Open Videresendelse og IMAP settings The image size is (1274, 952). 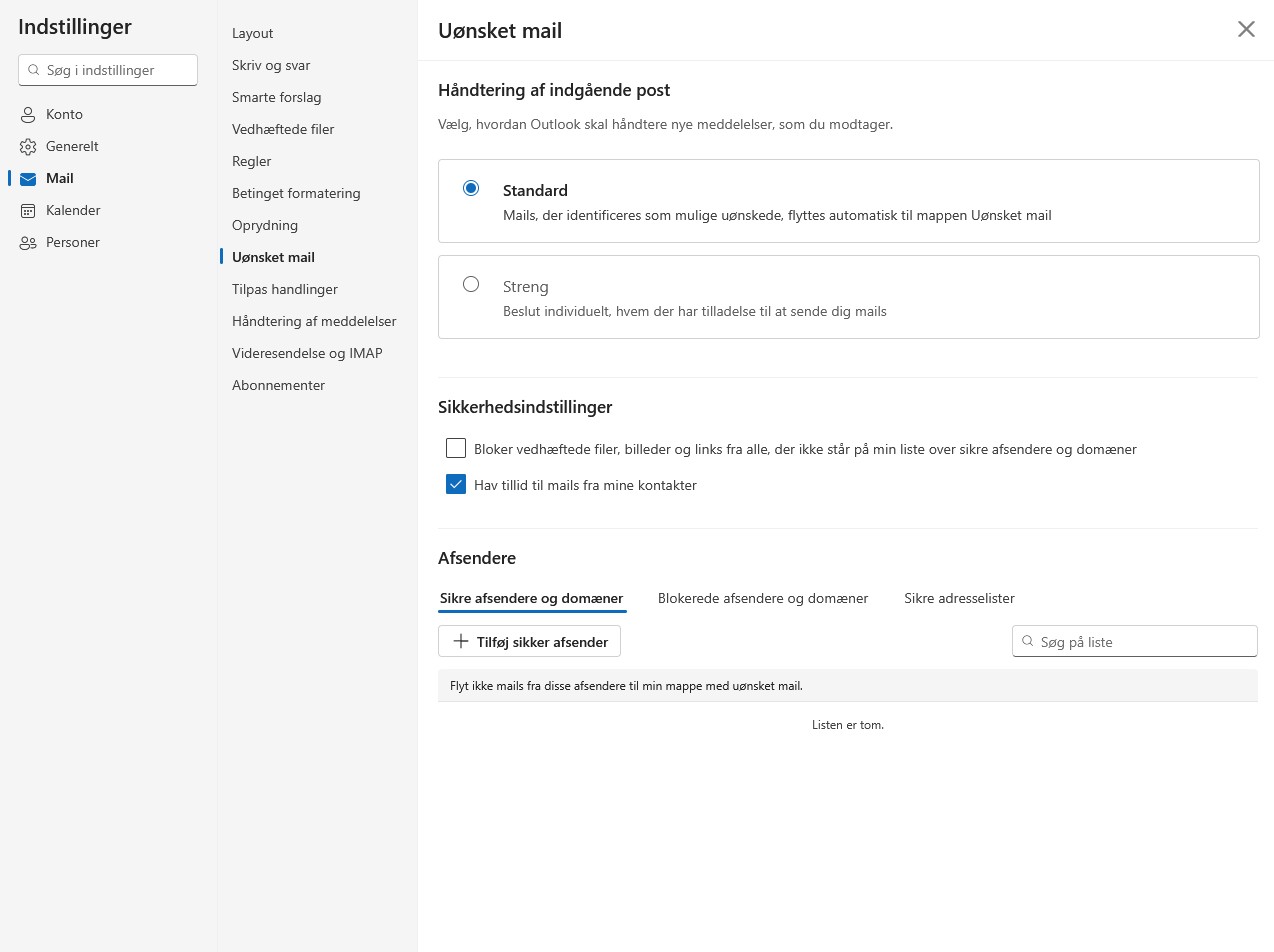(307, 353)
